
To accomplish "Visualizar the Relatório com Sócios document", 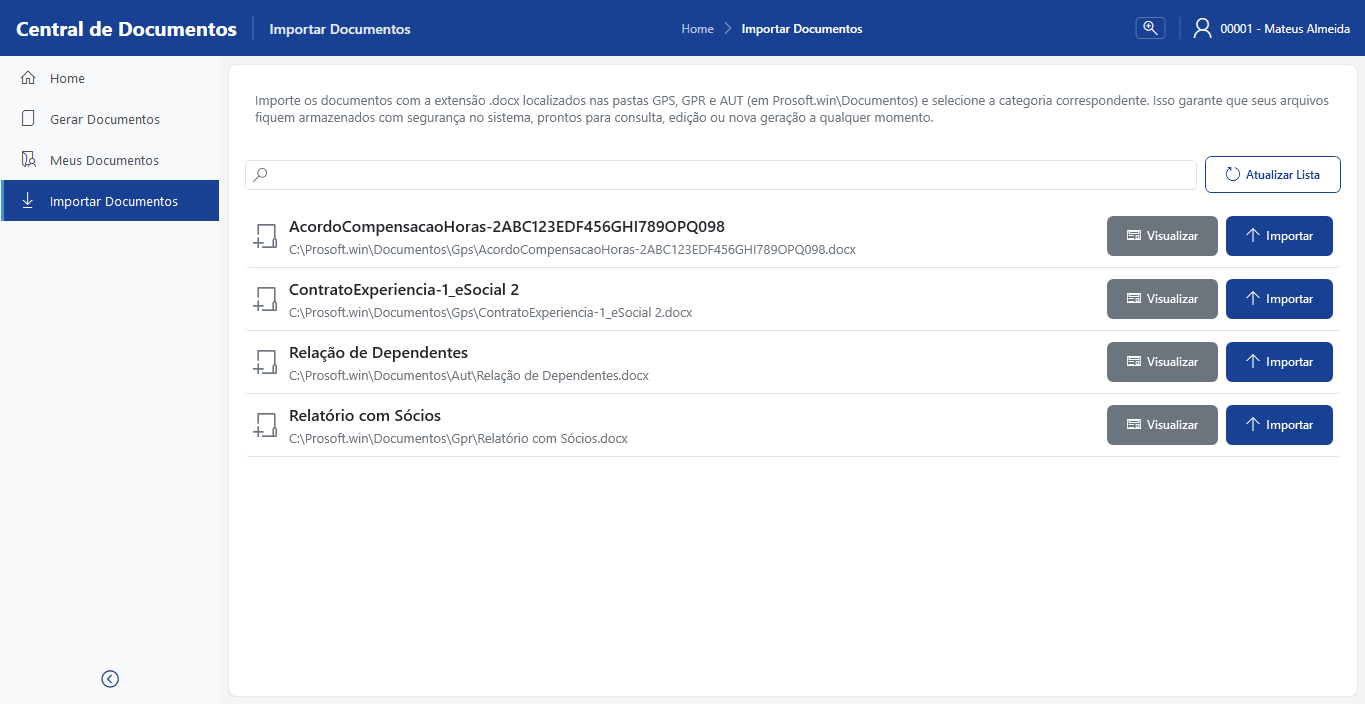I will tap(1162, 425).
